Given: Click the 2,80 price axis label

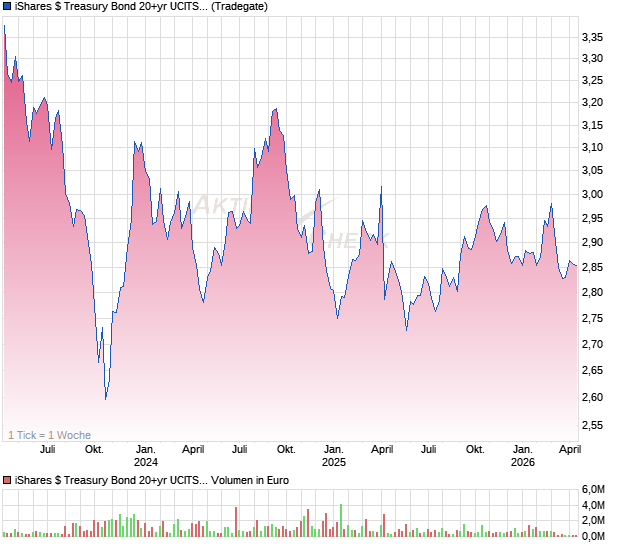Looking at the screenshot, I should pos(593,292).
